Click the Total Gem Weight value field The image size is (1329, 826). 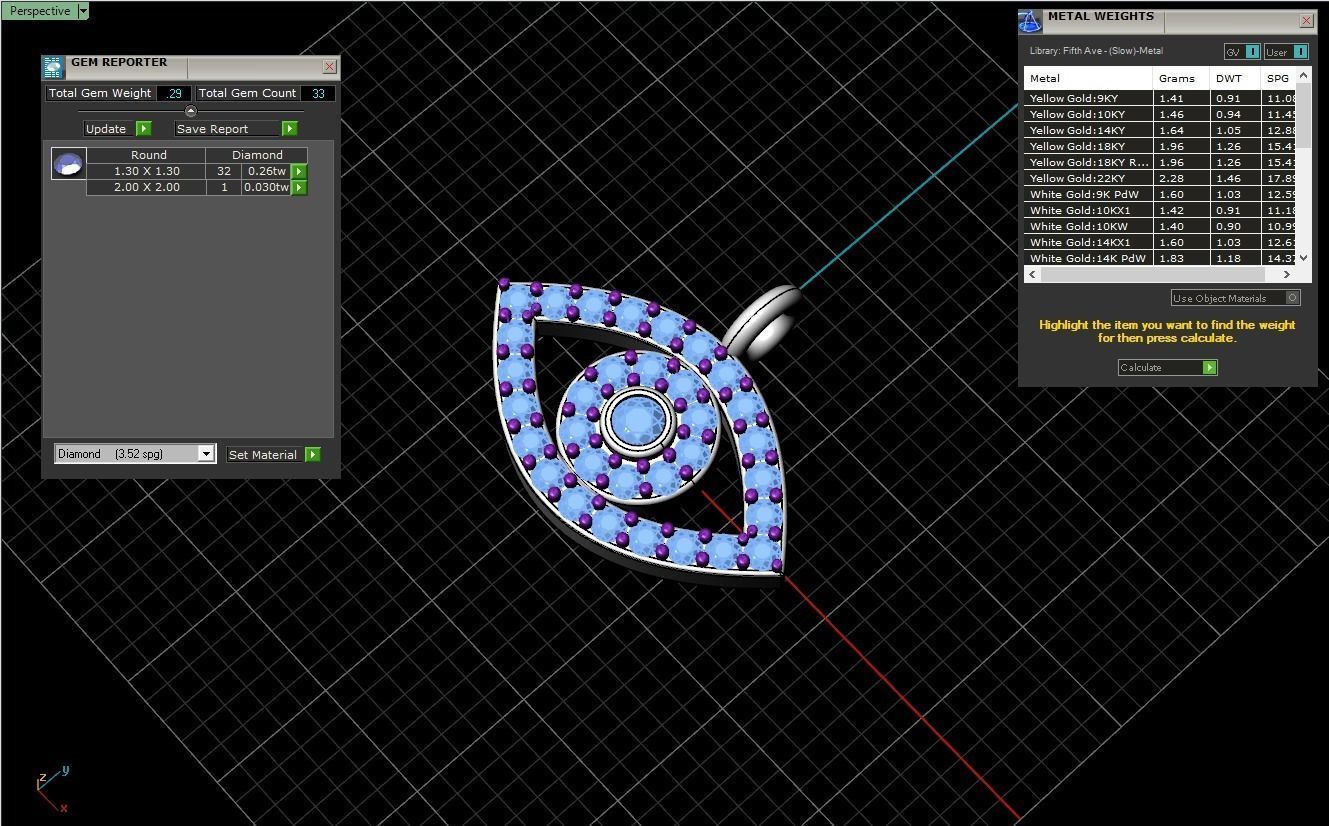click(x=174, y=93)
